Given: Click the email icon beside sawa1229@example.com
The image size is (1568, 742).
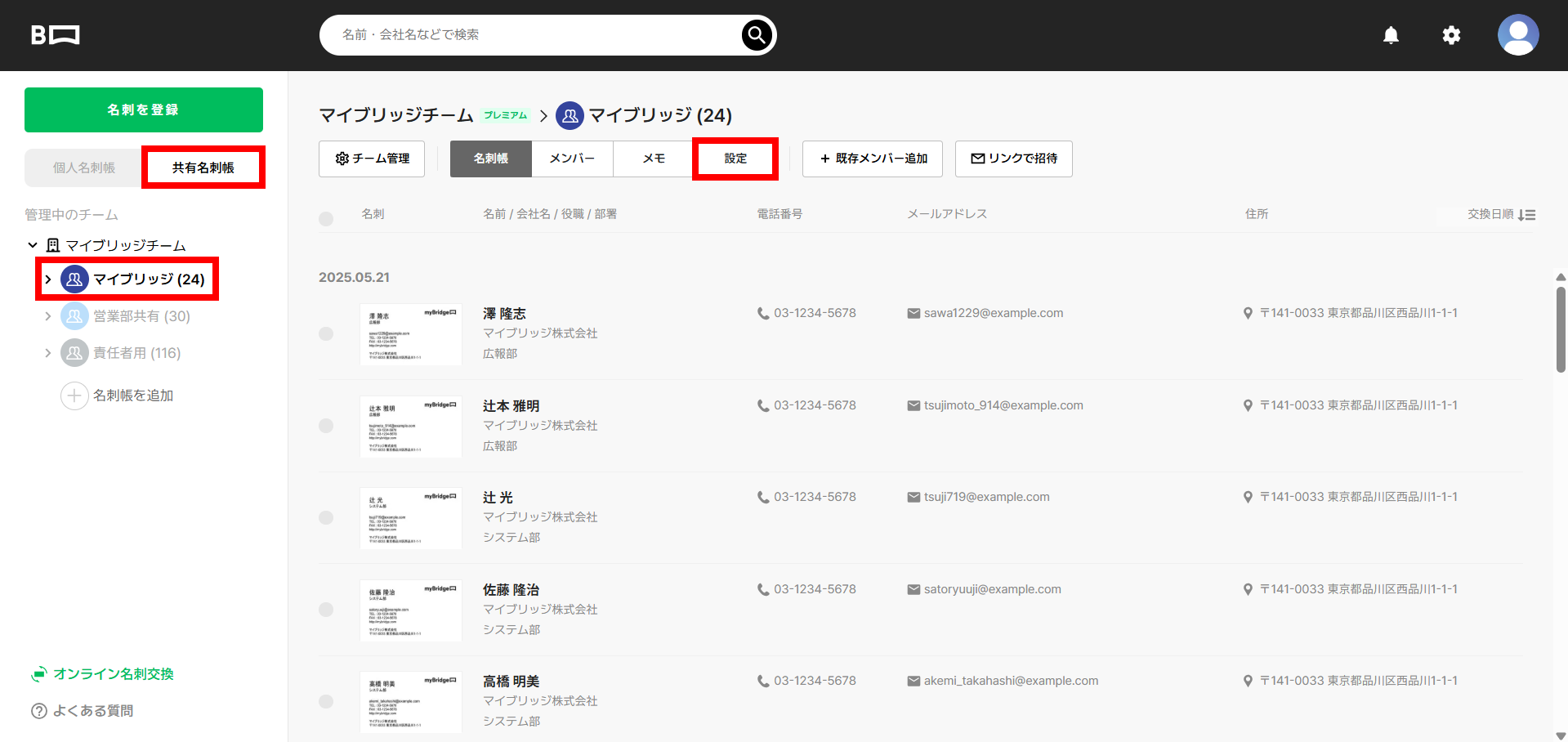Looking at the screenshot, I should point(914,314).
